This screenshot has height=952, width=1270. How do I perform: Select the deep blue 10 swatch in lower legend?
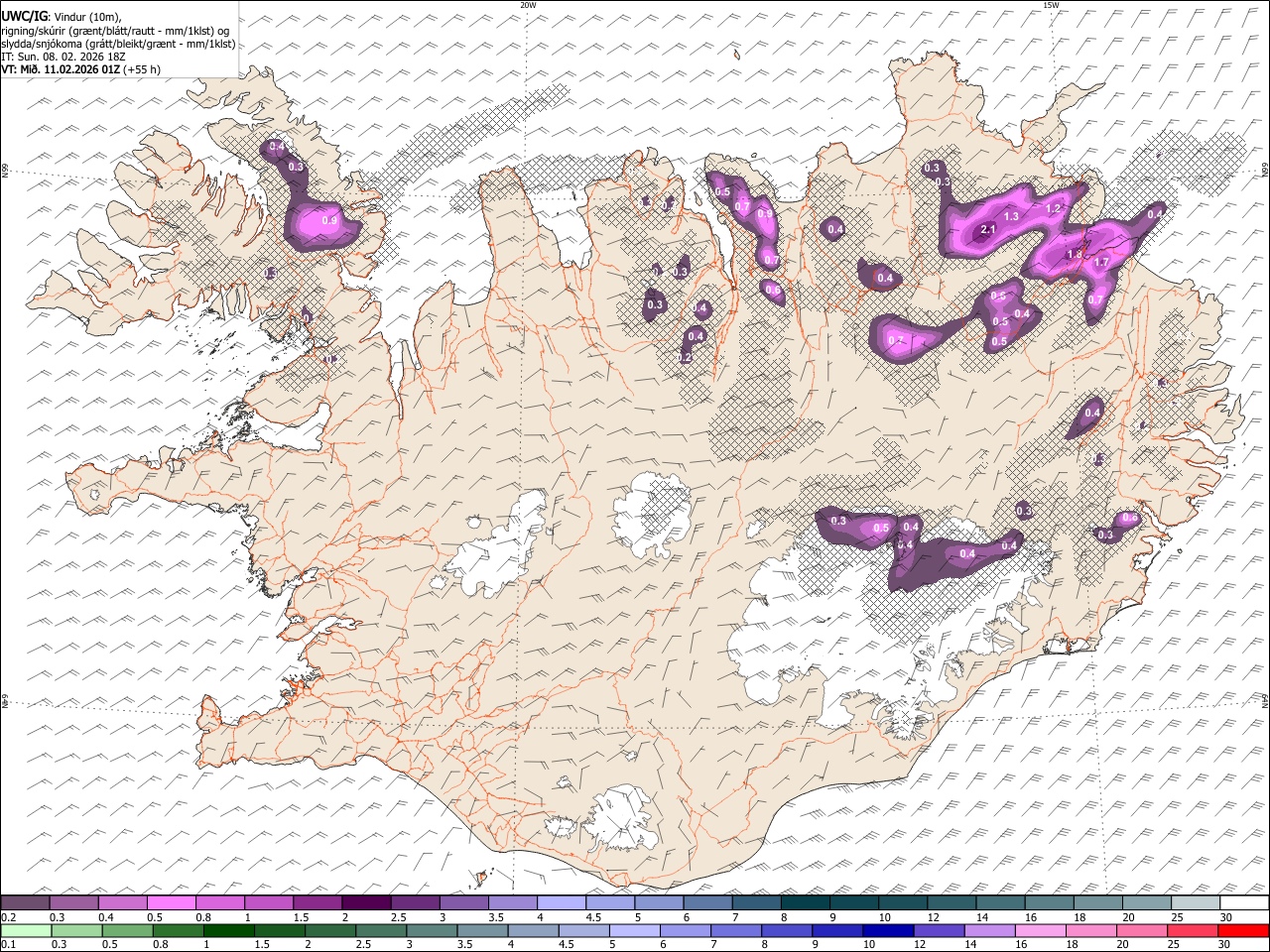click(x=889, y=930)
